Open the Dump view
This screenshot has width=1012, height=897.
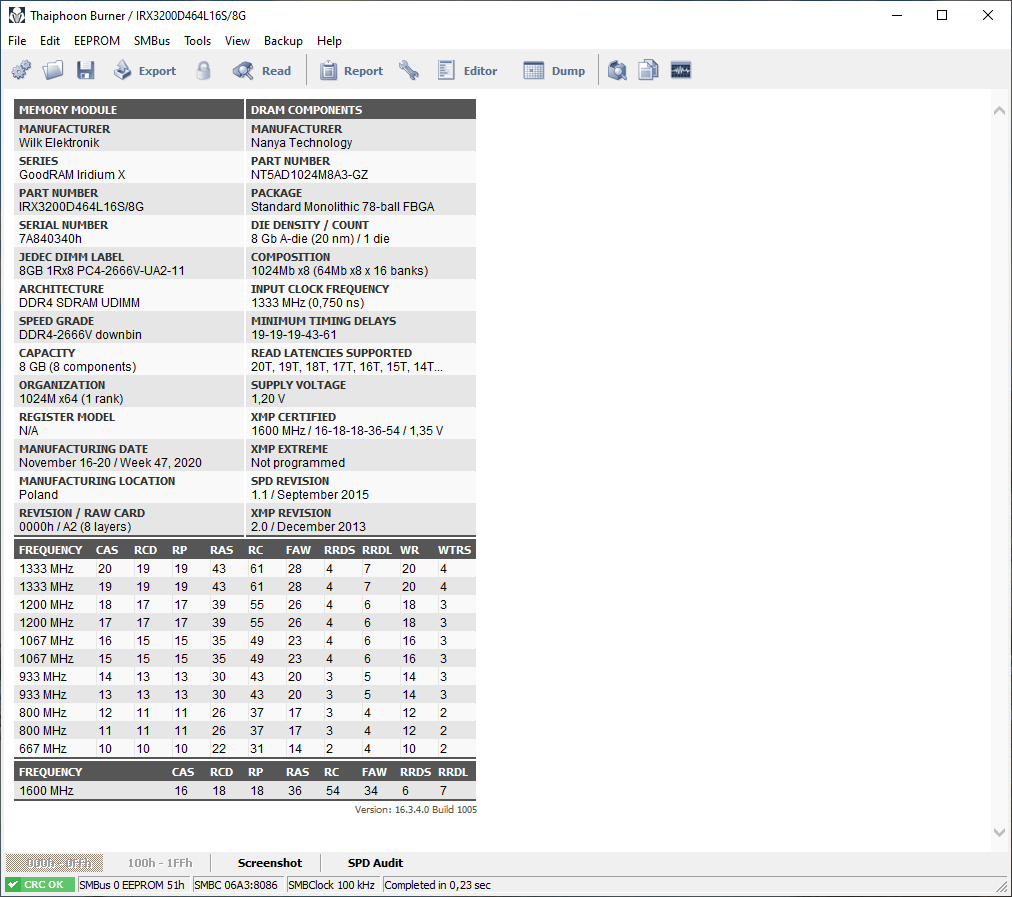tap(554, 70)
